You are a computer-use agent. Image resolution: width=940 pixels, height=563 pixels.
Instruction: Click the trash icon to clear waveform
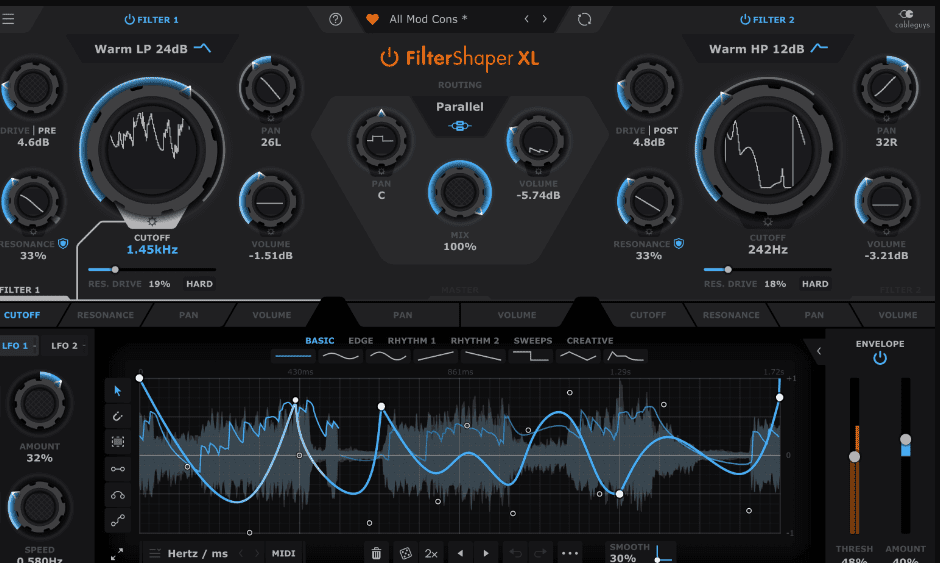pos(376,553)
